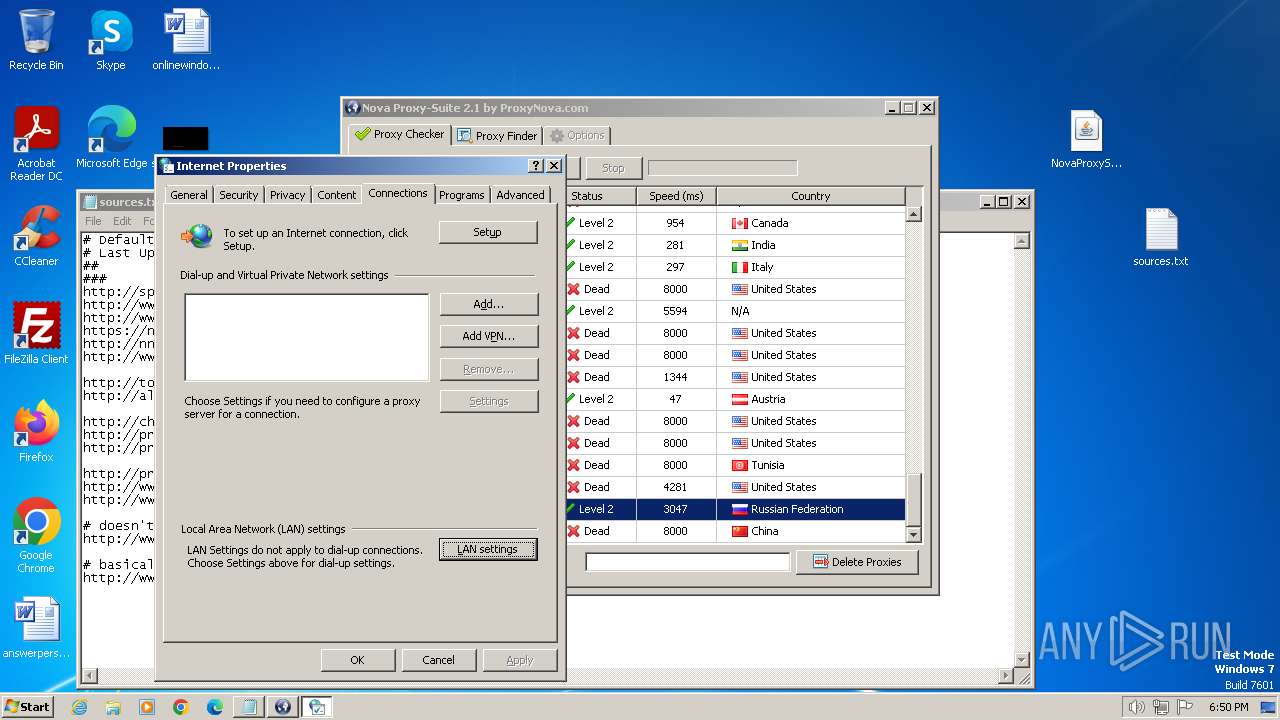Click the input field beside Delete Proxies
The width and height of the screenshot is (1280, 720).
(x=688, y=562)
